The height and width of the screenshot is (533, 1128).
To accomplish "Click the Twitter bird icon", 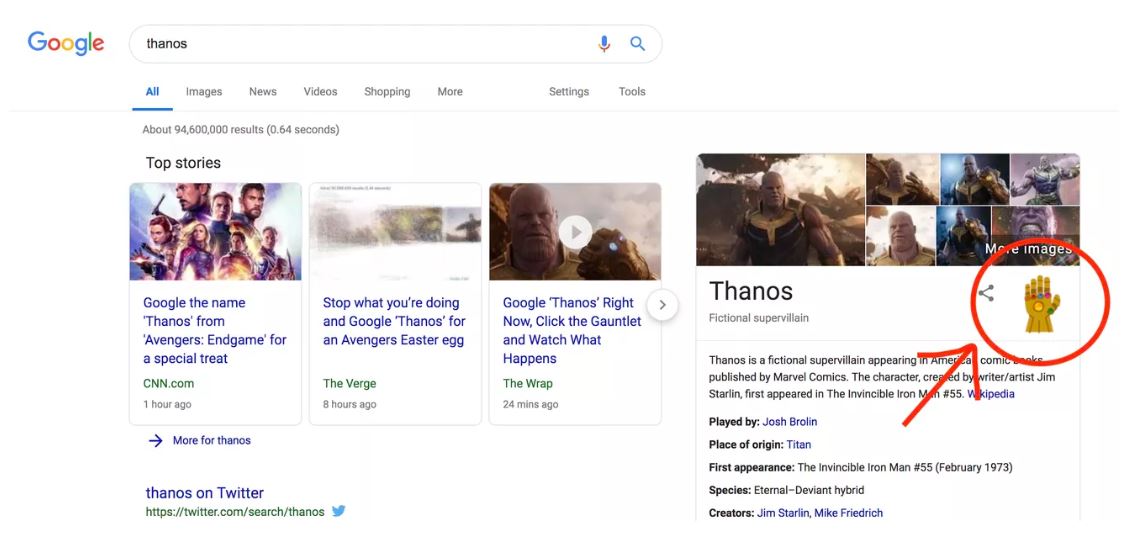I will pyautogui.click(x=338, y=511).
